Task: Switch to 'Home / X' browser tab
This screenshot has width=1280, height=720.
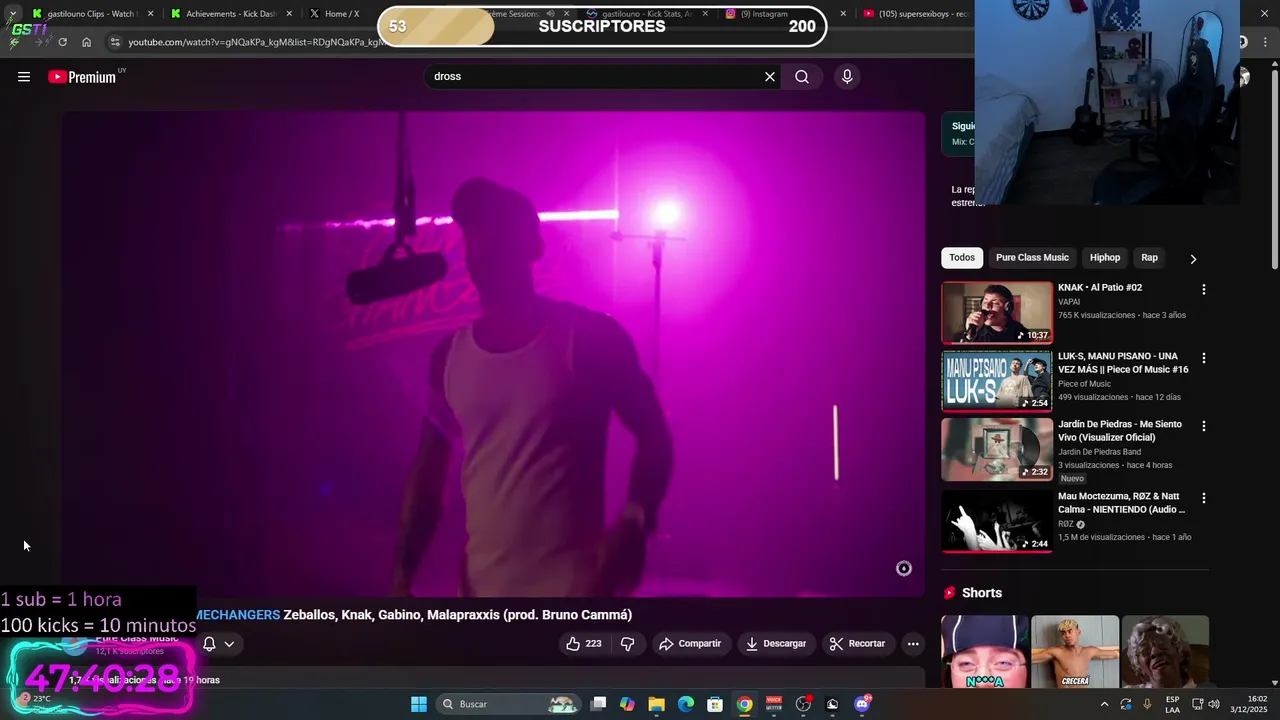Action: [341, 14]
